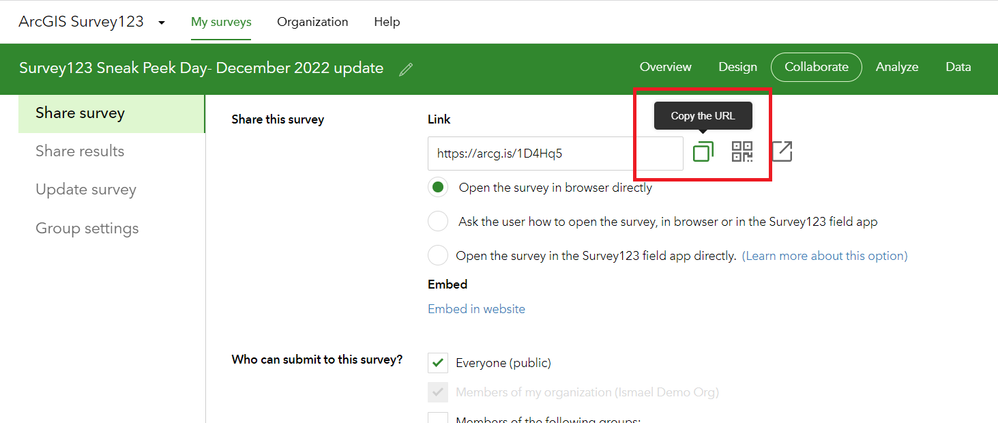Screen dimensions: 998x423
Task: Open survey link in new window icon
Action: tap(782, 152)
